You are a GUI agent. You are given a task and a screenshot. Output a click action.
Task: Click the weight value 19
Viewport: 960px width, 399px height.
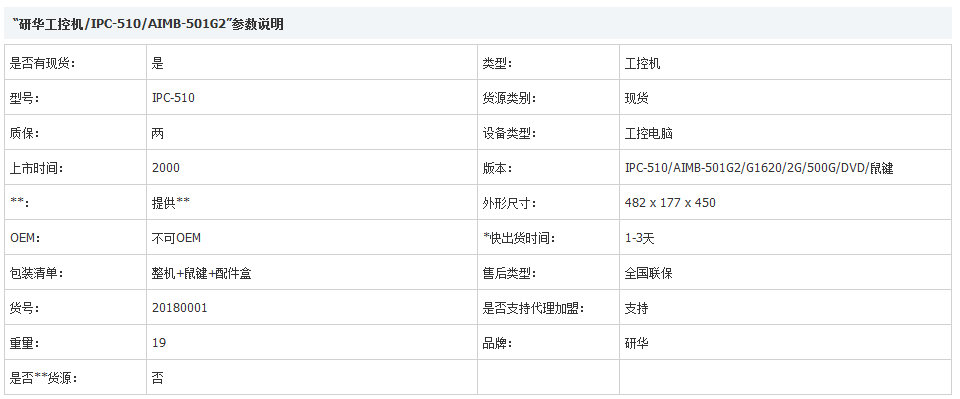pyautogui.click(x=159, y=343)
